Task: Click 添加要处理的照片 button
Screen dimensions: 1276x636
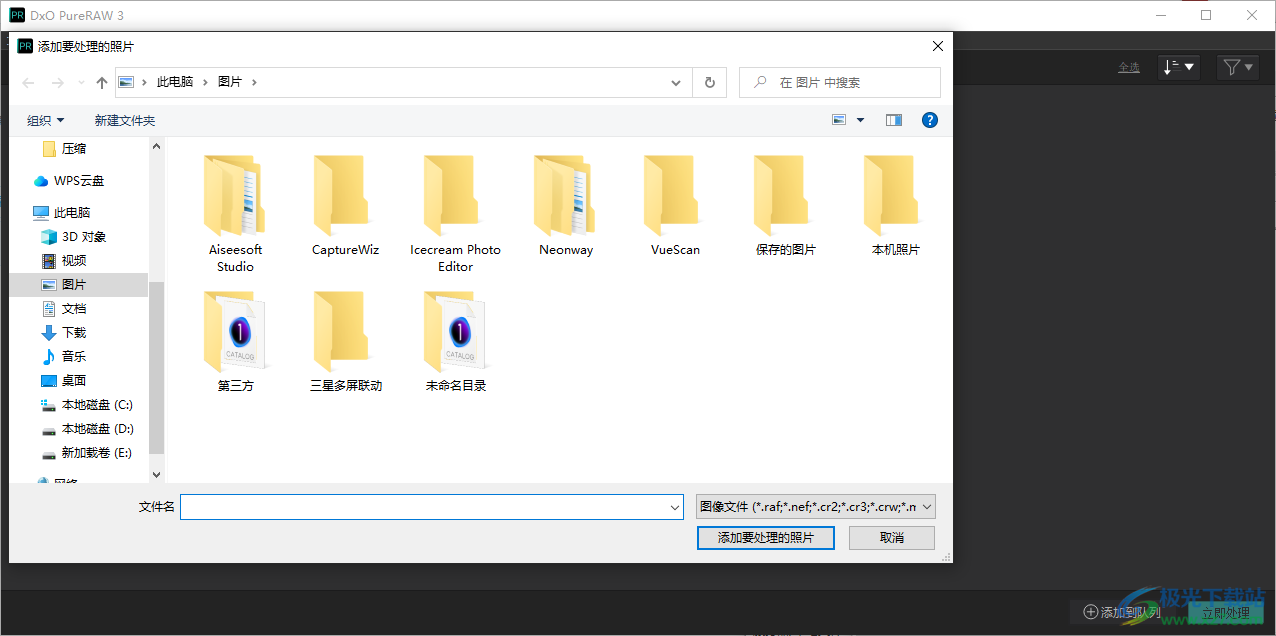Action: tap(766, 538)
